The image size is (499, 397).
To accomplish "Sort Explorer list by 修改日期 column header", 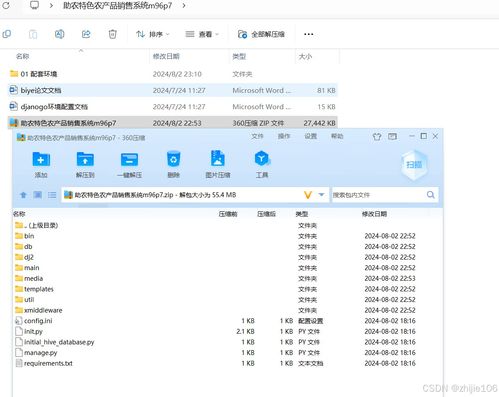I will click(x=166, y=56).
